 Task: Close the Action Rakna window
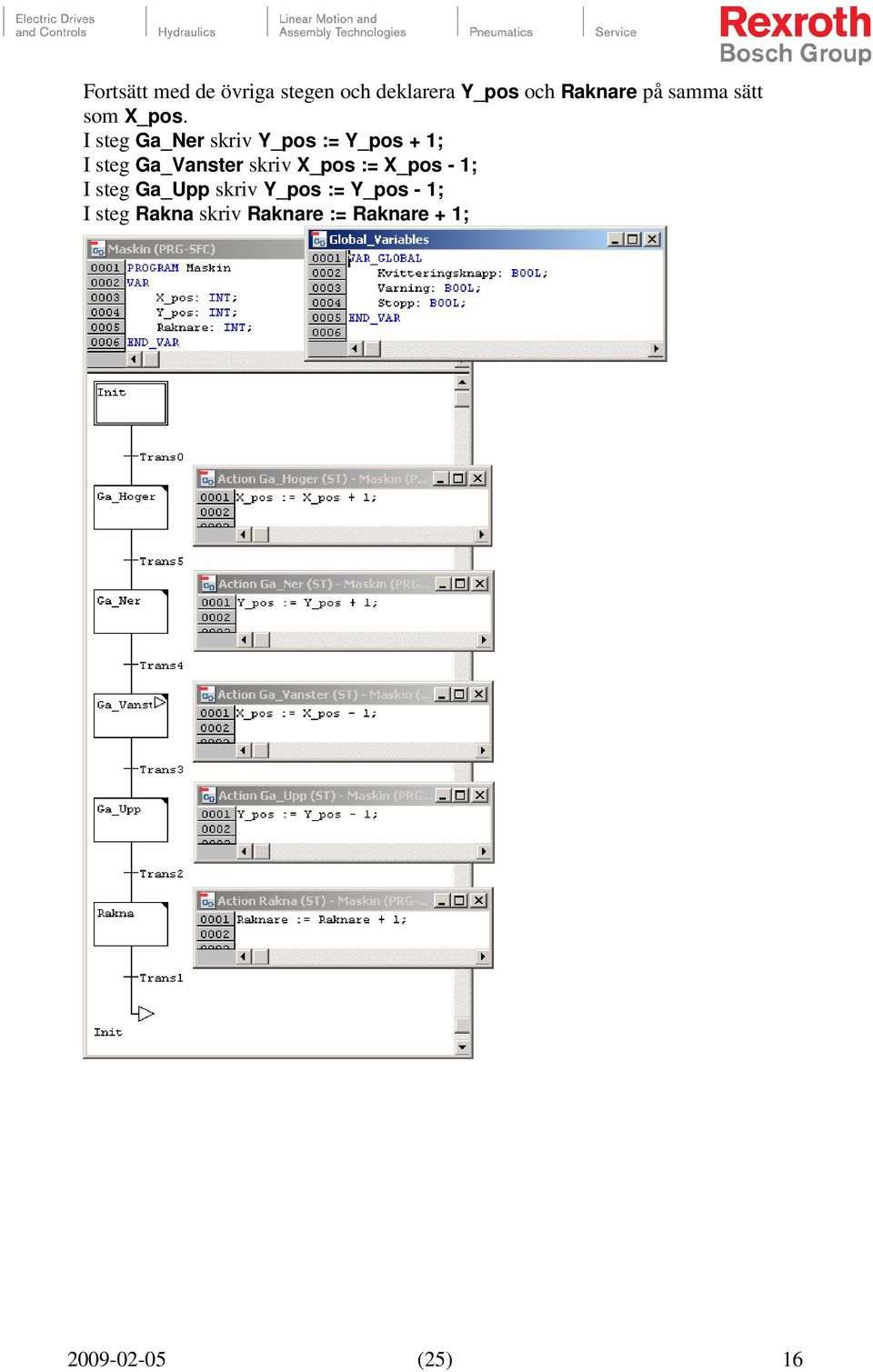coord(479,900)
